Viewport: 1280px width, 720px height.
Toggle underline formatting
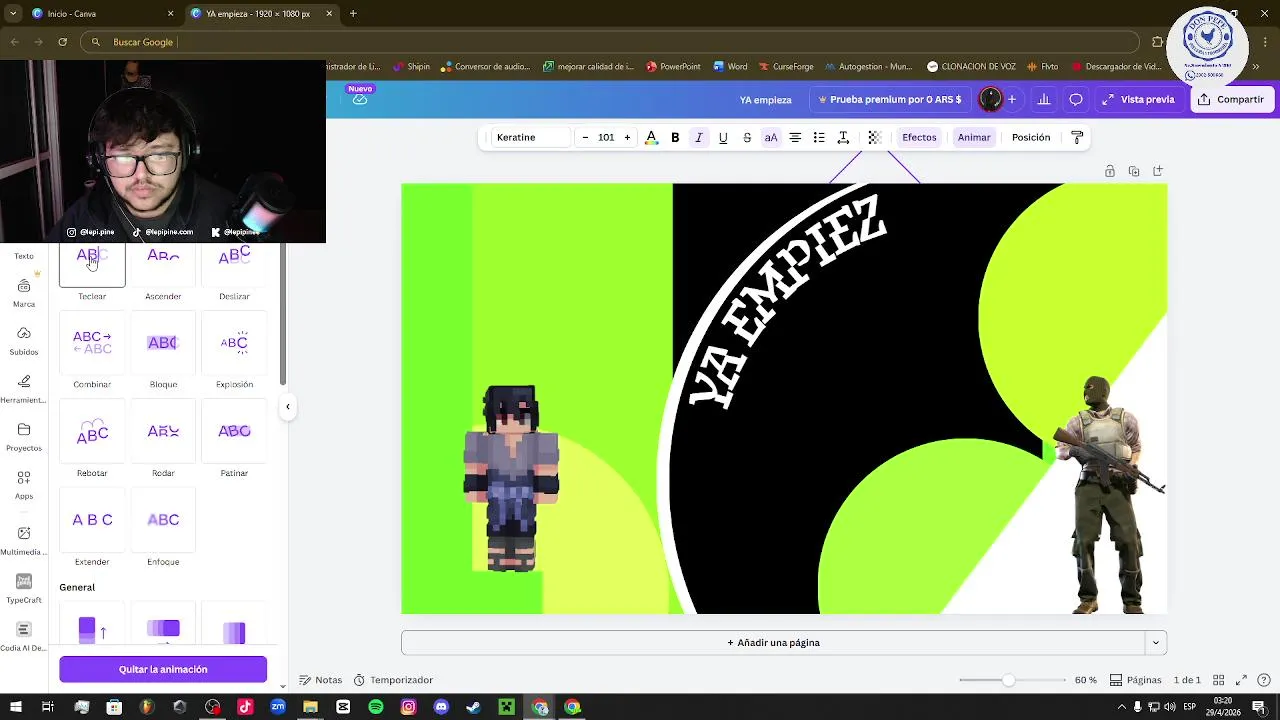pyautogui.click(x=723, y=137)
